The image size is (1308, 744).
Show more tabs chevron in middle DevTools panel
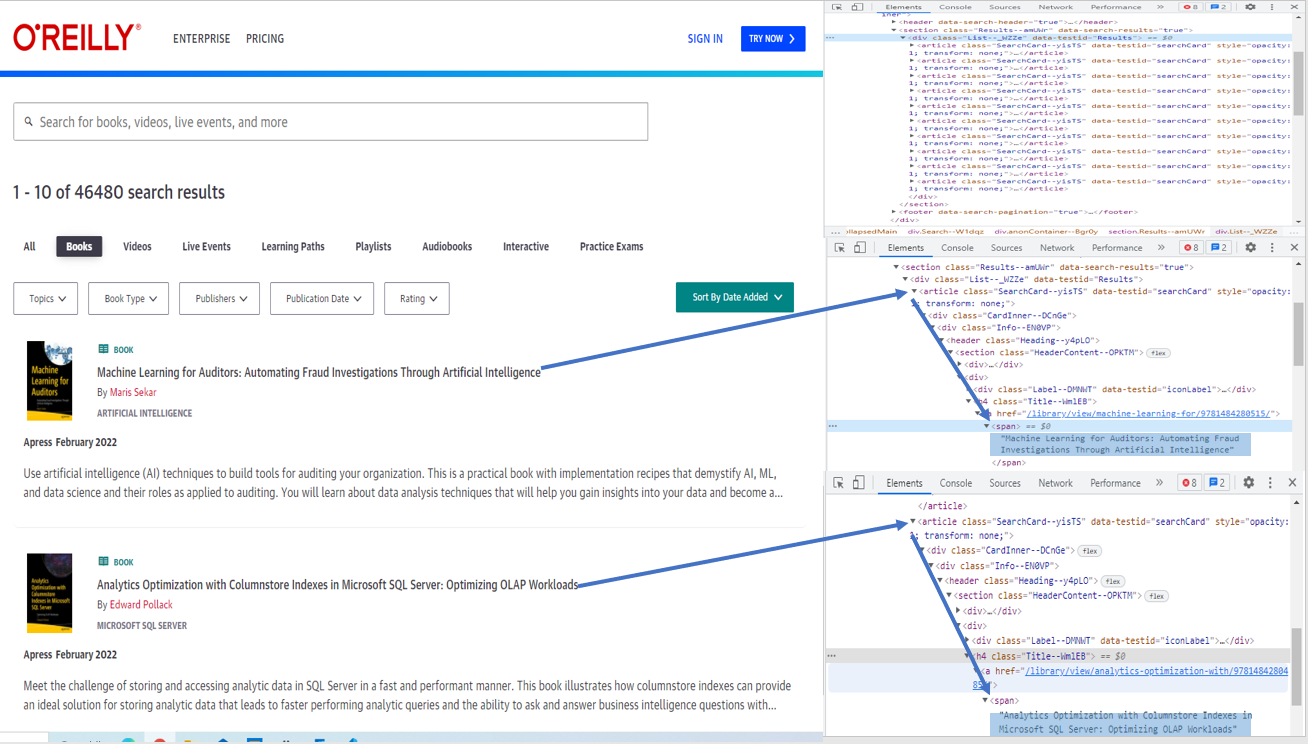pyautogui.click(x=1161, y=247)
